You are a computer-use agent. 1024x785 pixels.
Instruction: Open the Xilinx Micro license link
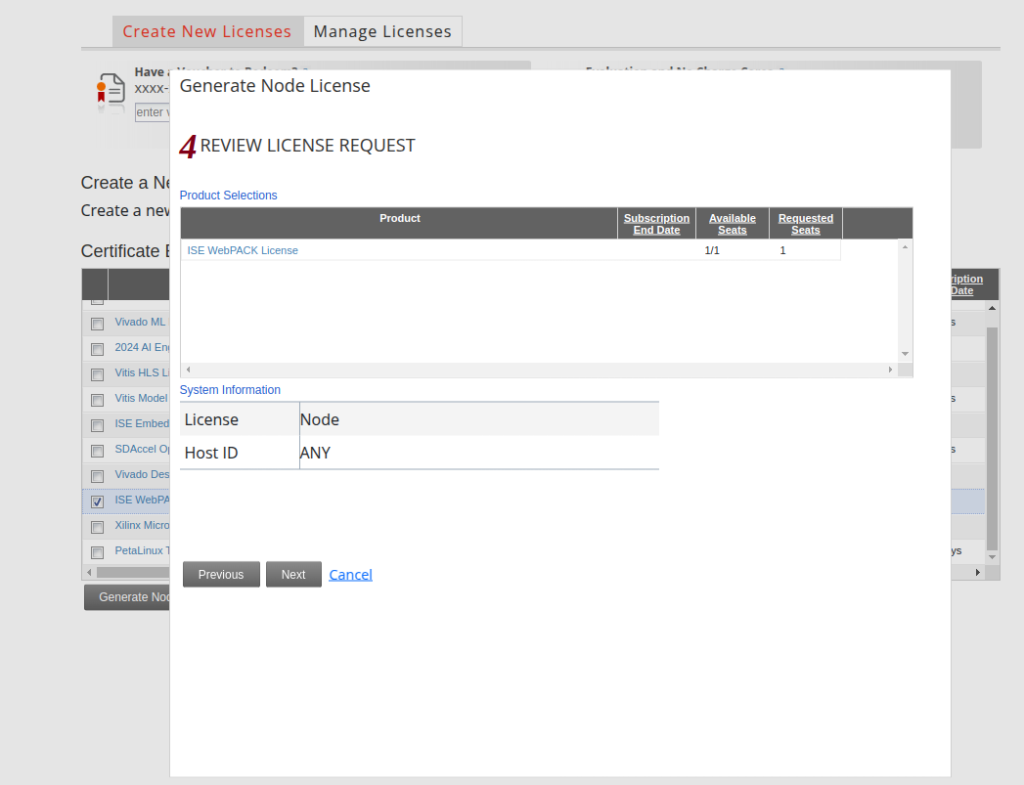tap(142, 525)
